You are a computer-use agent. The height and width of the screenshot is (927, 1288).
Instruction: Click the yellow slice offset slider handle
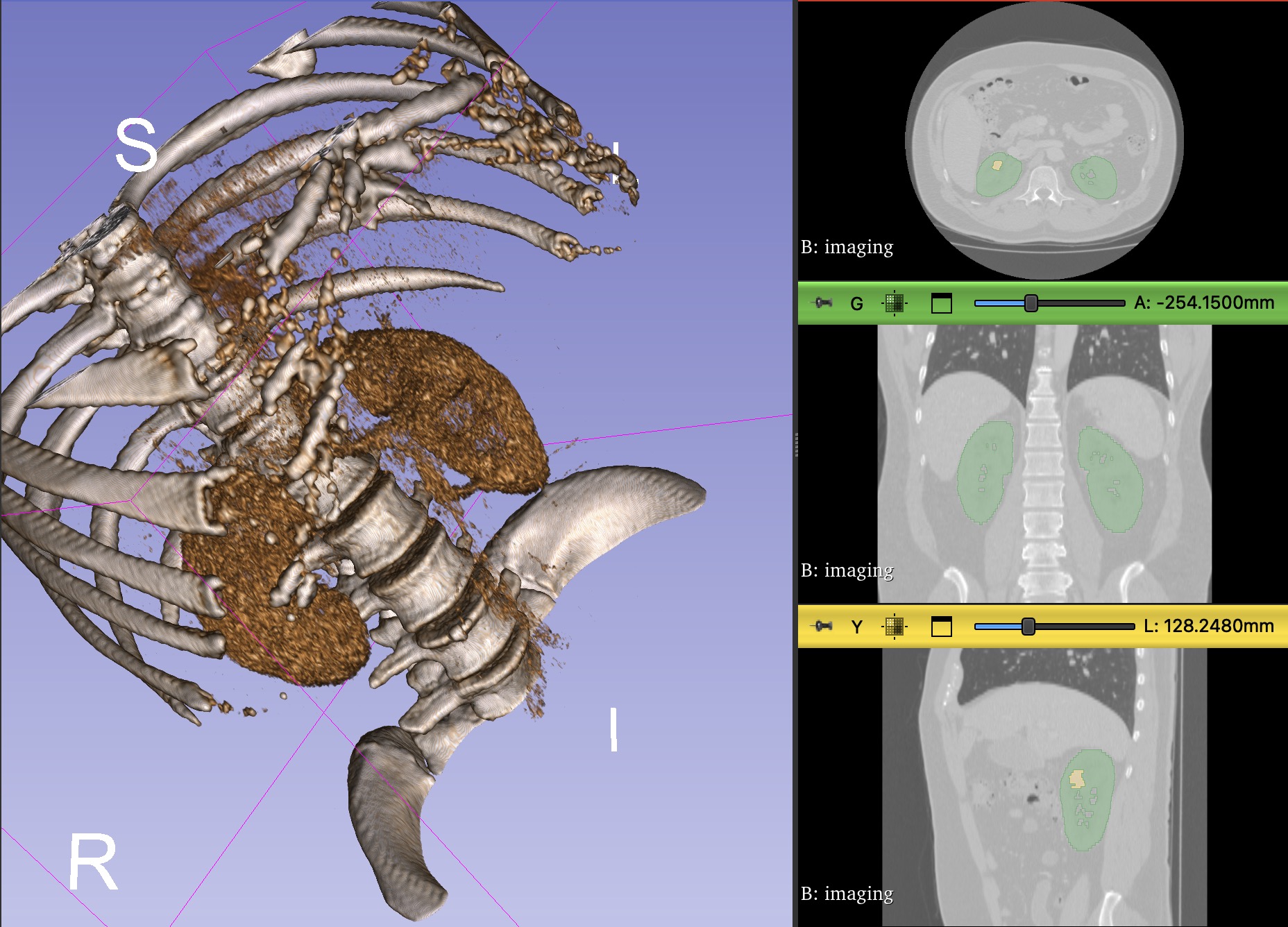1028,627
